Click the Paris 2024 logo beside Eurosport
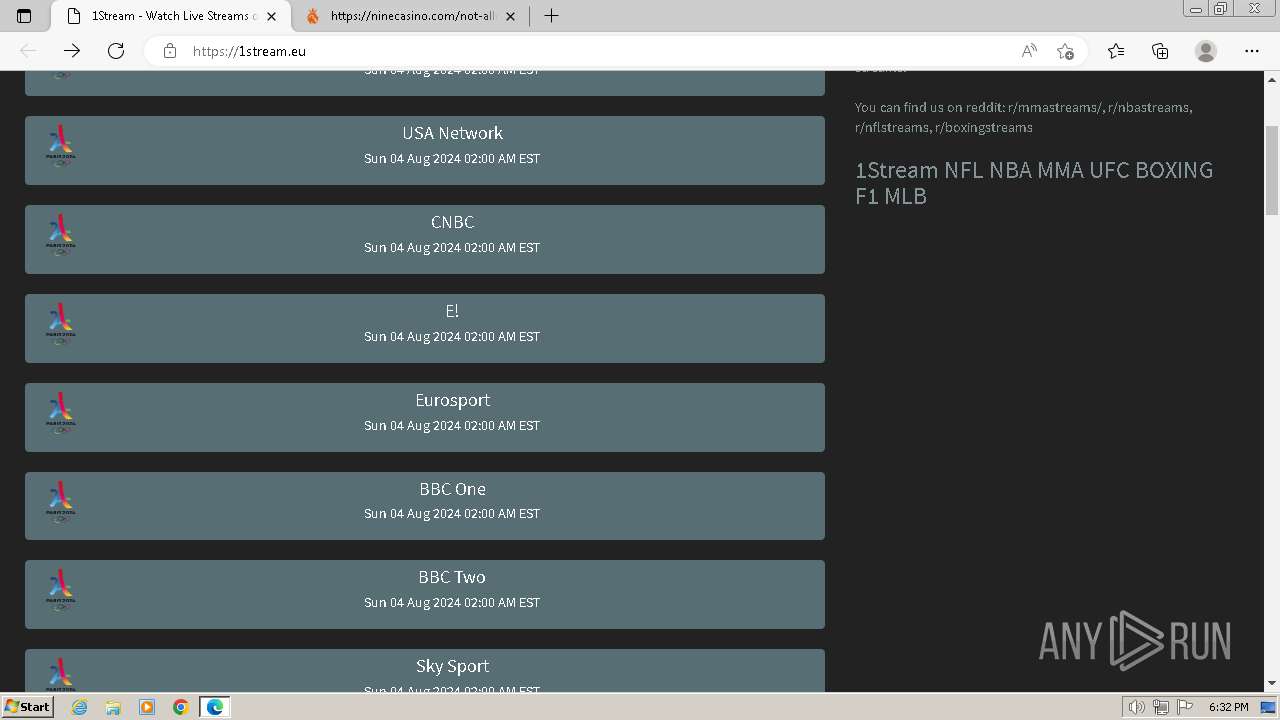 click(x=61, y=413)
